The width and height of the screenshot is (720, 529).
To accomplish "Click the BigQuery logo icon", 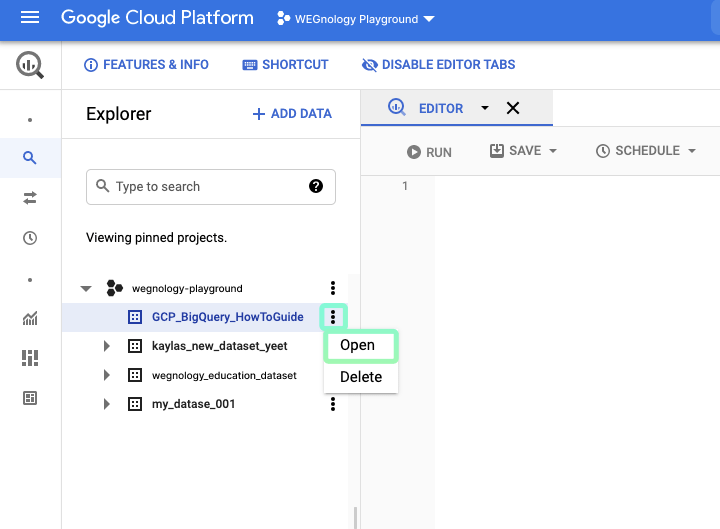I will (x=30, y=65).
